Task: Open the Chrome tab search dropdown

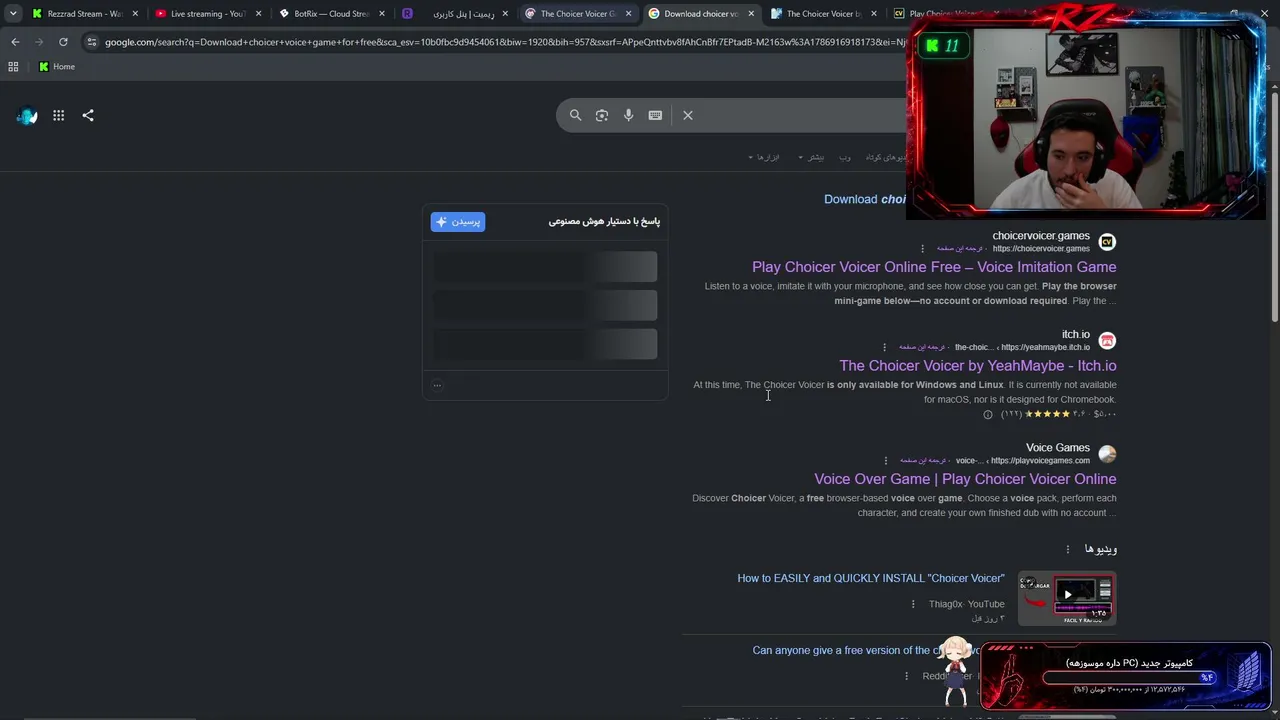Action: (13, 14)
